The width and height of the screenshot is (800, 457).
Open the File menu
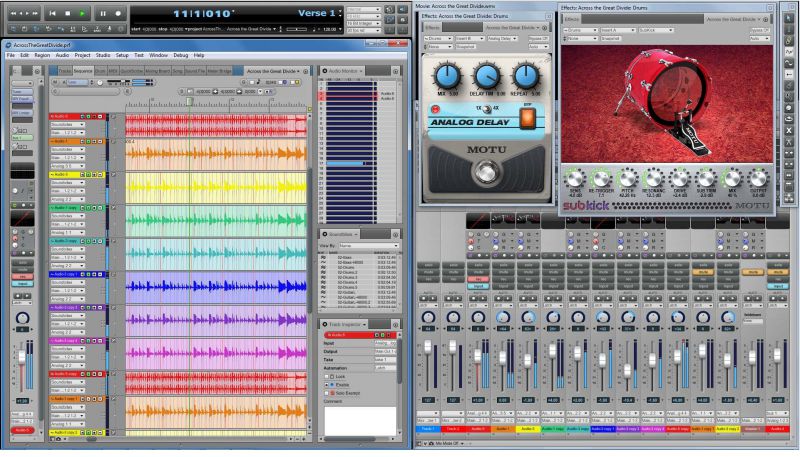10,55
